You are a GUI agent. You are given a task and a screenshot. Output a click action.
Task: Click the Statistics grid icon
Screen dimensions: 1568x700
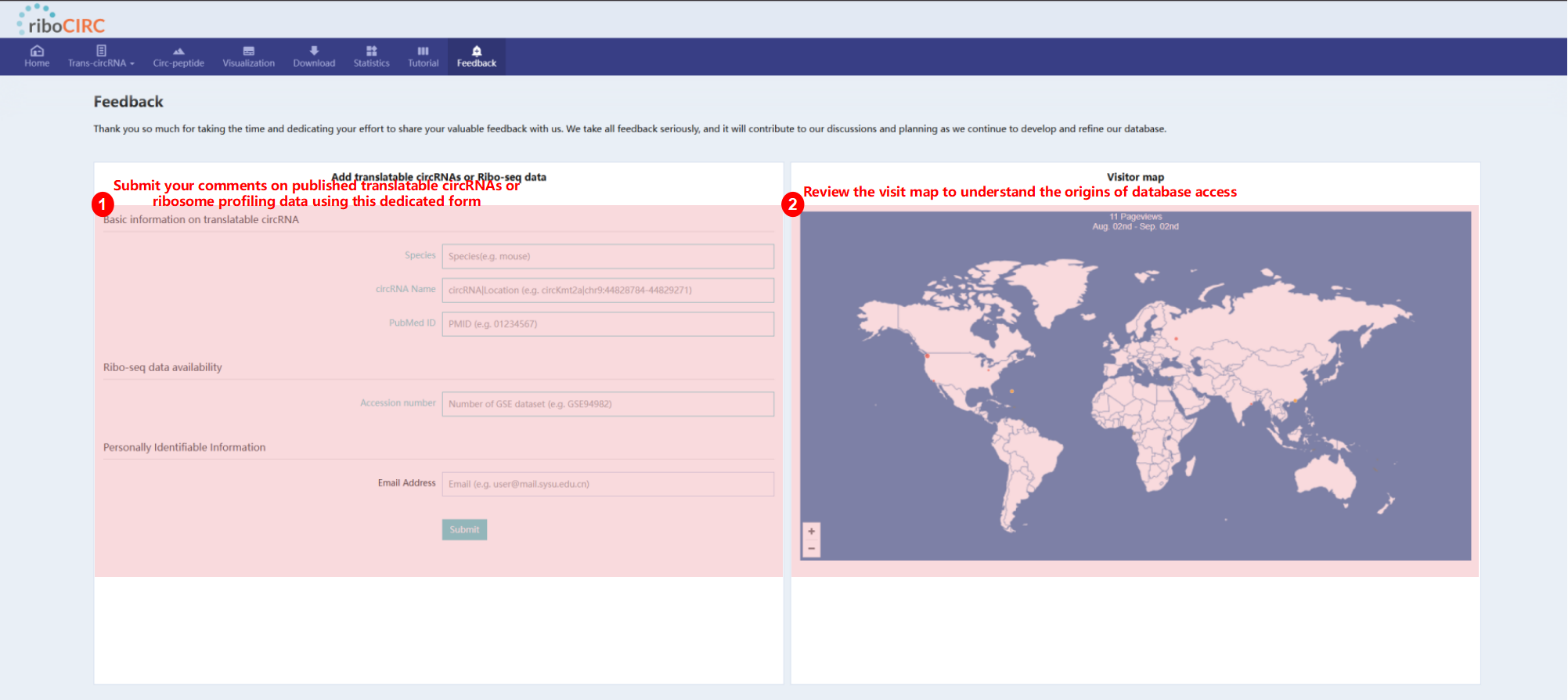371,51
